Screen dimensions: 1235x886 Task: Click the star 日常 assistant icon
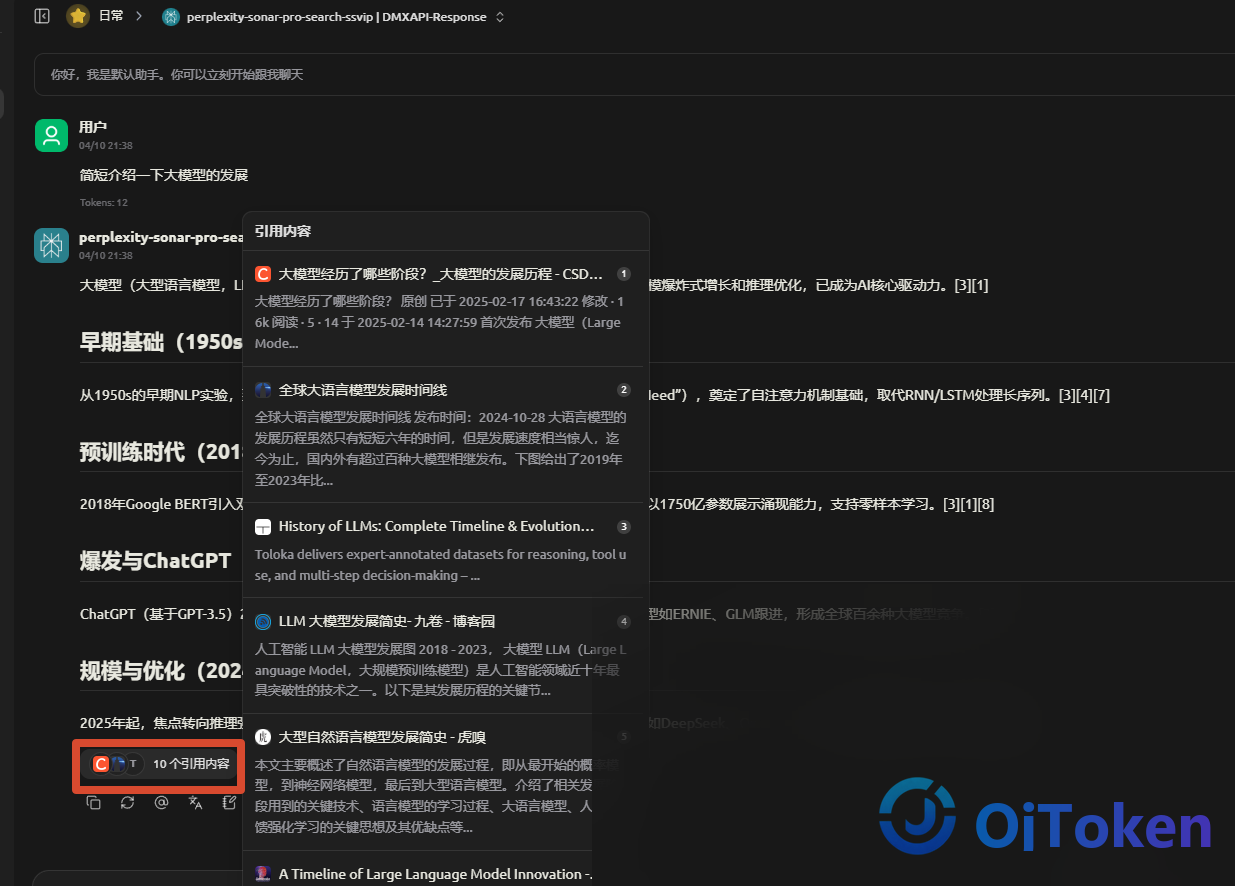(78, 16)
